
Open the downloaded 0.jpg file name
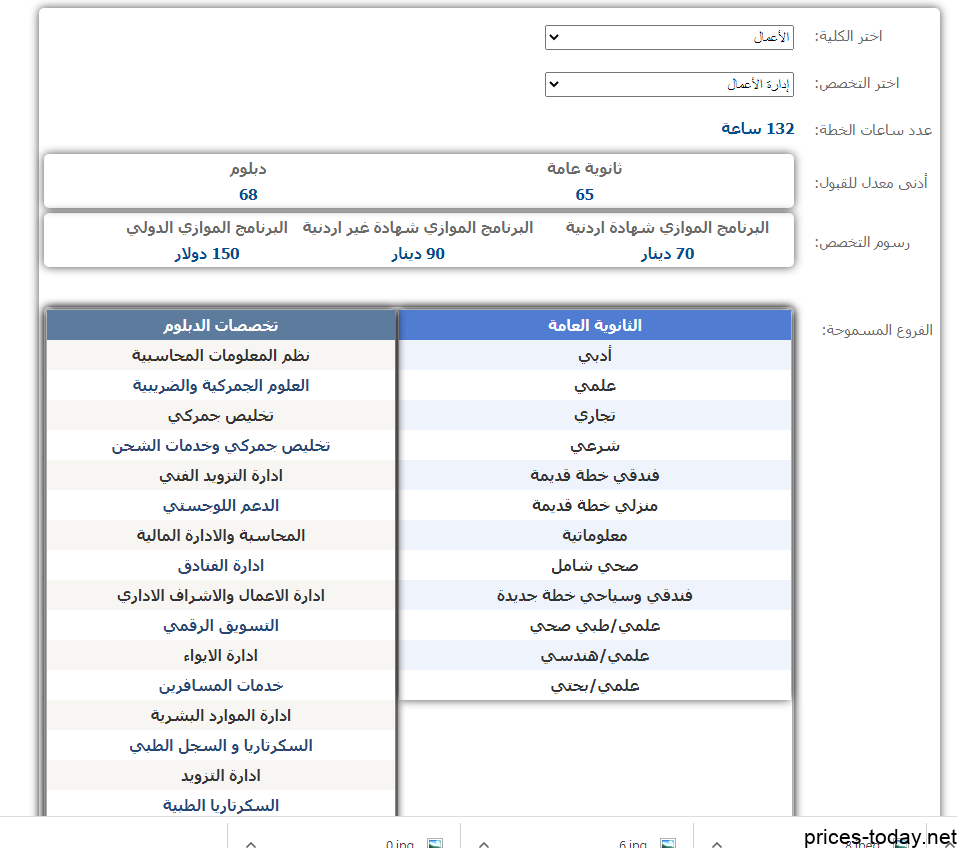point(400,844)
